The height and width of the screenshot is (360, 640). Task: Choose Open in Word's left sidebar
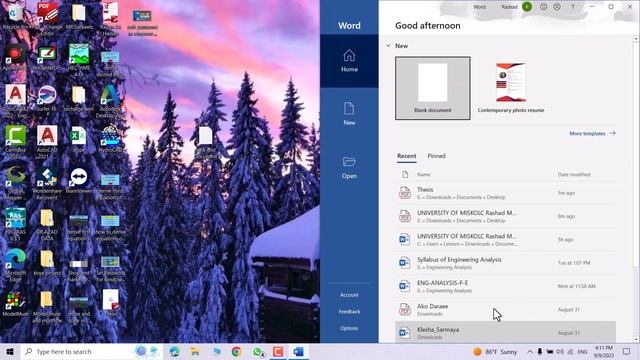[x=349, y=167]
